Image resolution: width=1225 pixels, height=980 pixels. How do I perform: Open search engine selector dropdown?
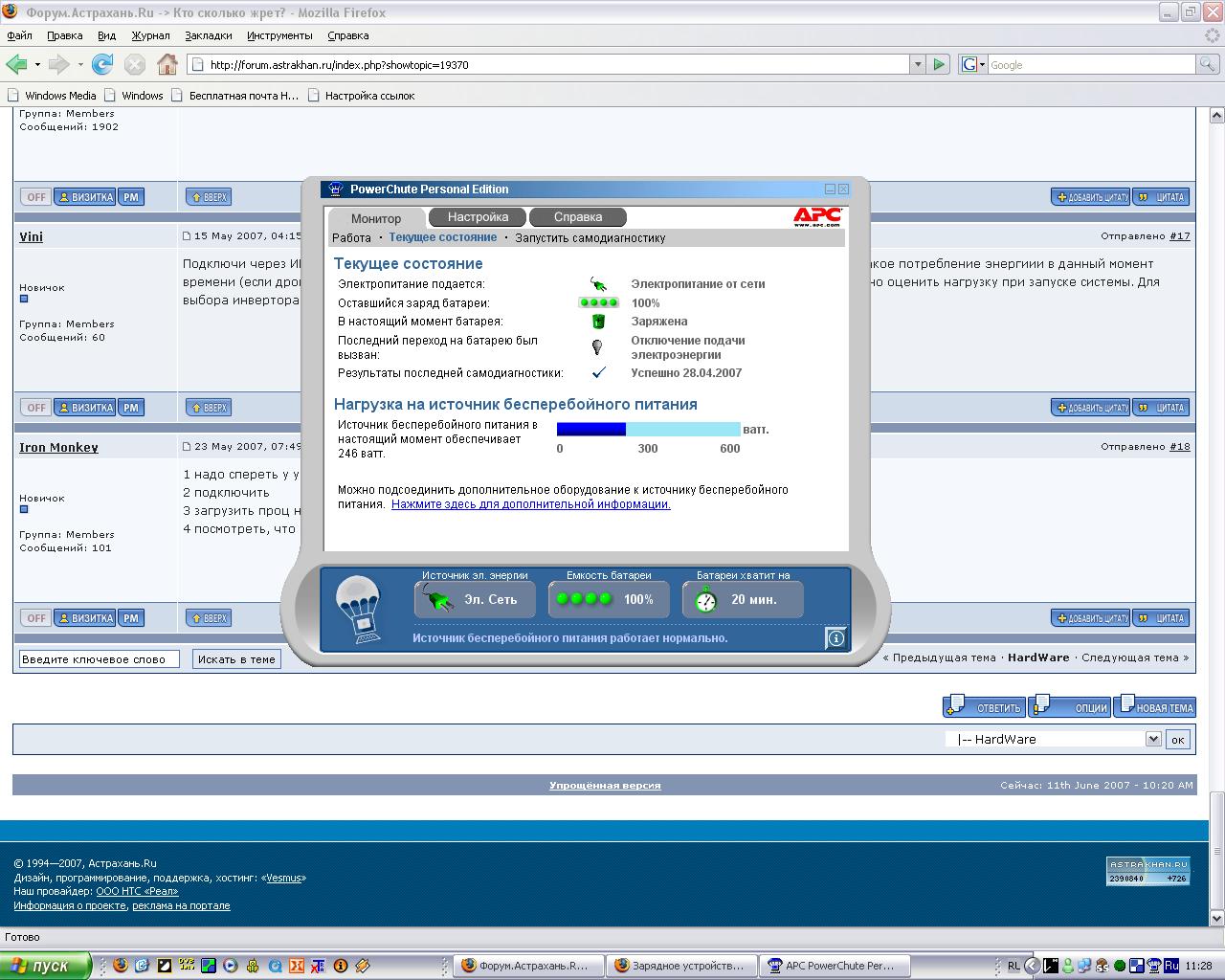tap(972, 64)
